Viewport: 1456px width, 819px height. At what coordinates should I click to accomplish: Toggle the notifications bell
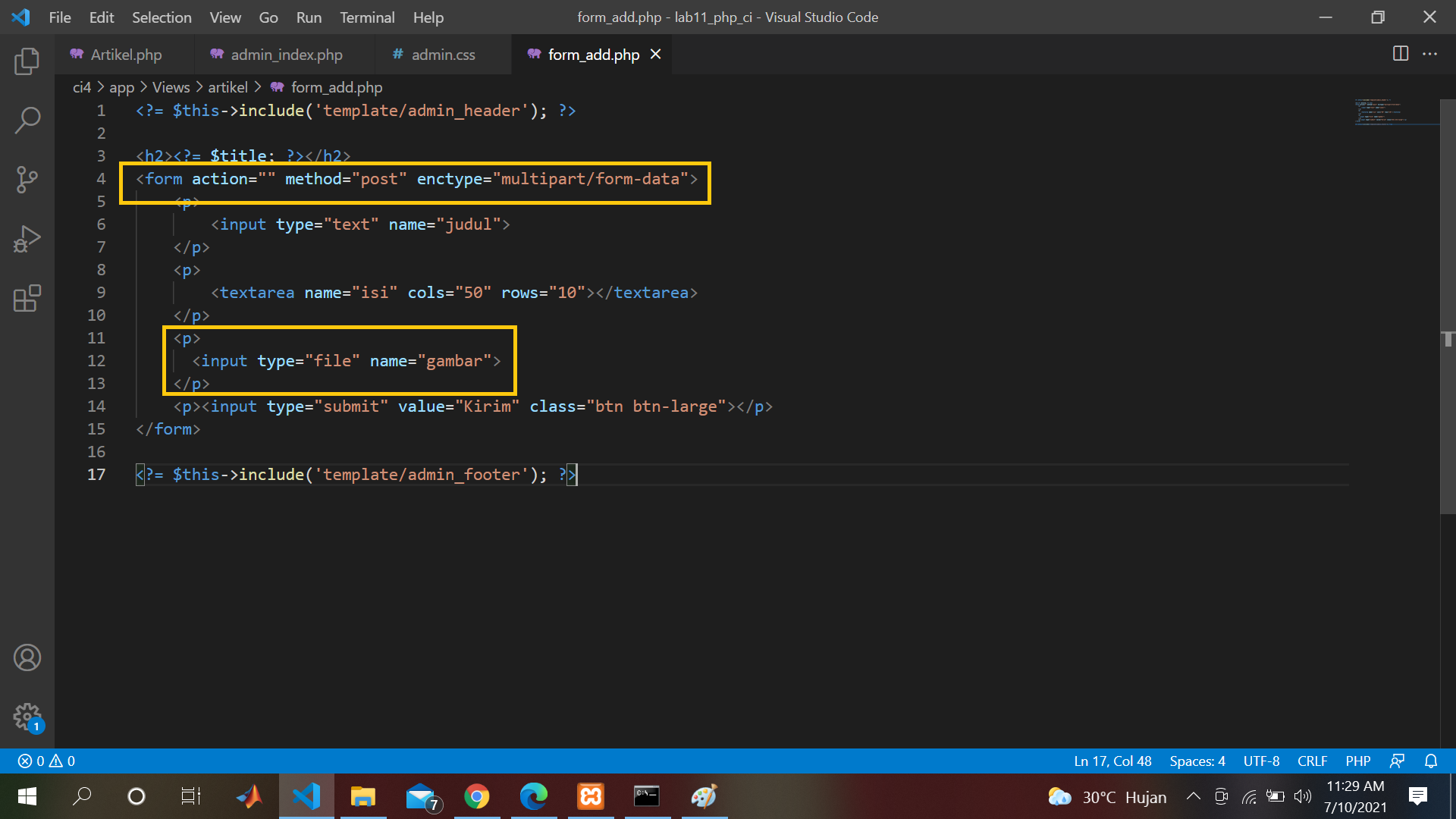pyautogui.click(x=1432, y=761)
